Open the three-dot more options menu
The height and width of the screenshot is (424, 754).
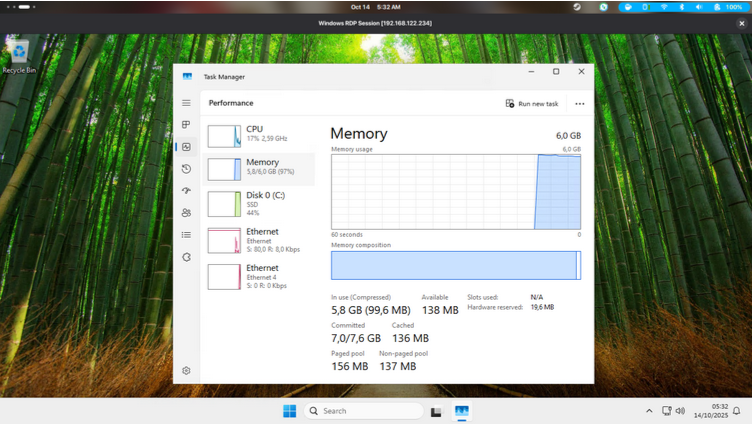579,104
